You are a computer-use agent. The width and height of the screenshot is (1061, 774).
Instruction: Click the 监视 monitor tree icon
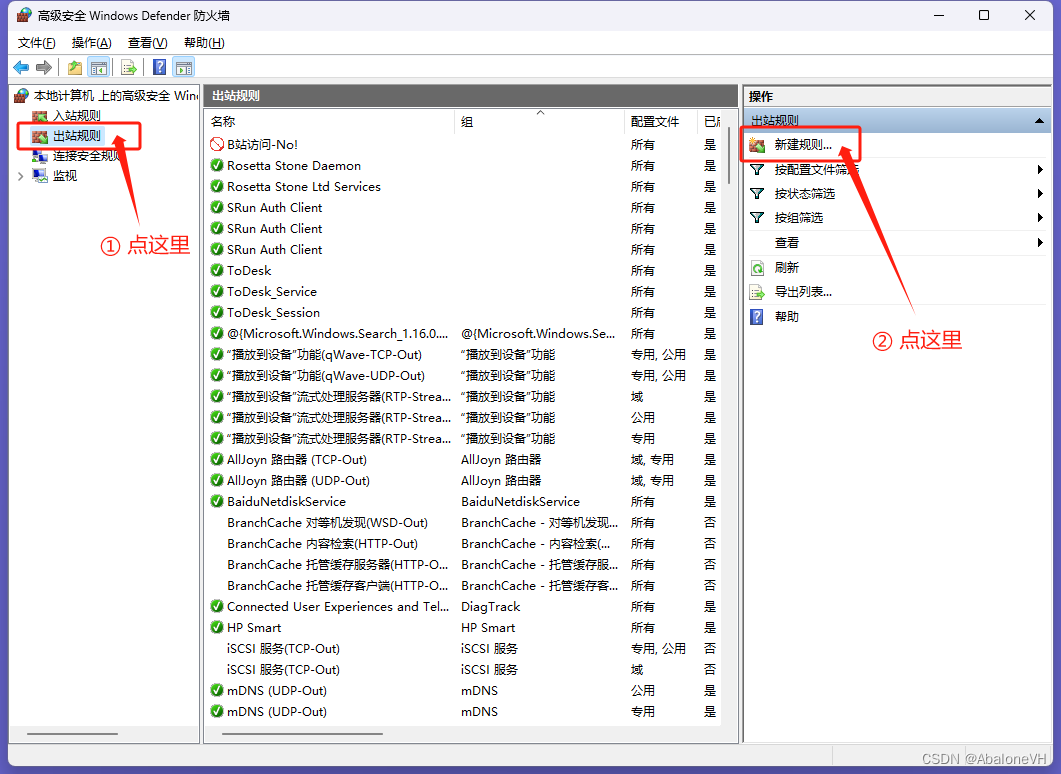coord(41,176)
